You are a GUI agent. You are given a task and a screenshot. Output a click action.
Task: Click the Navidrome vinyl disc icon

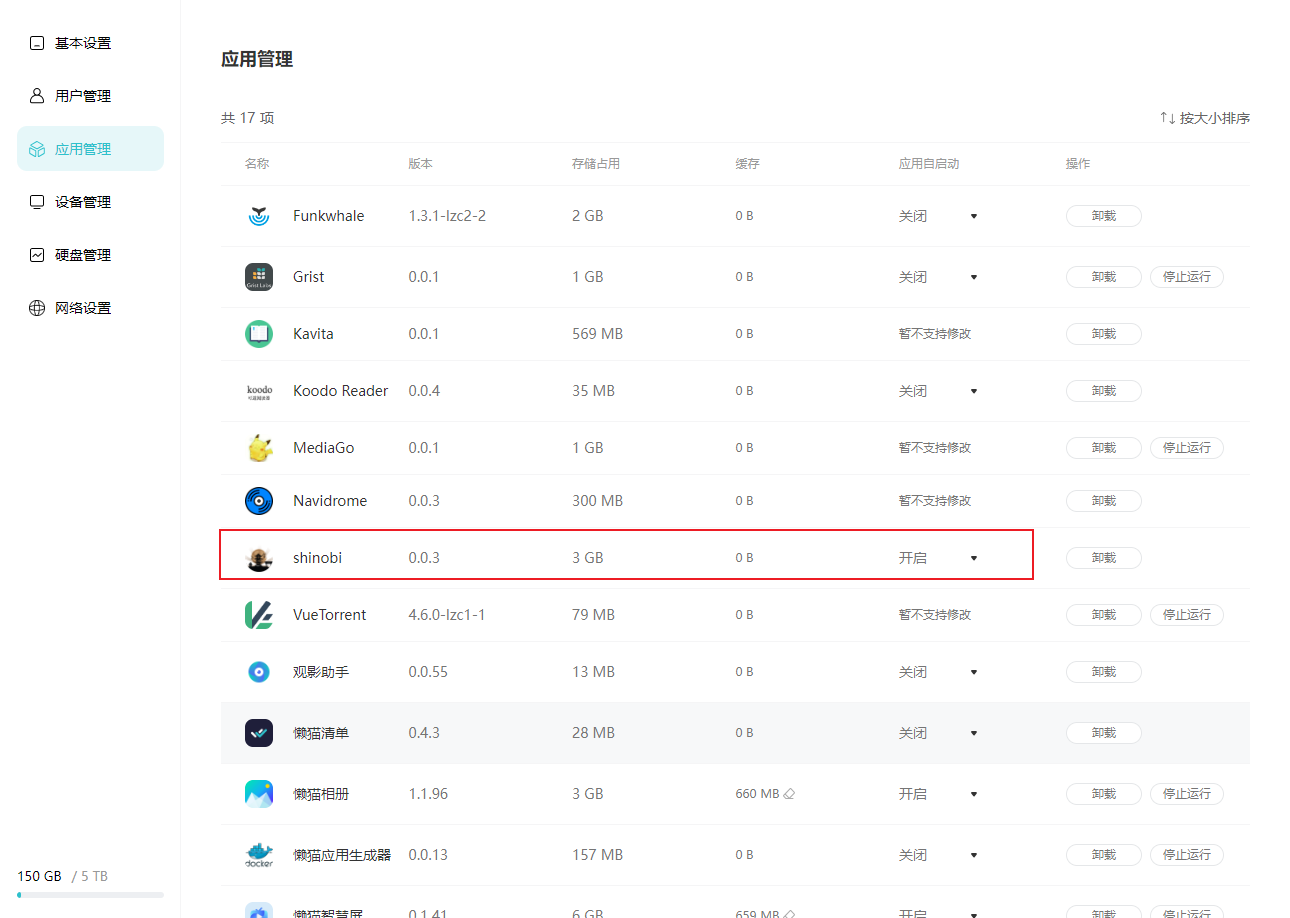(x=259, y=501)
